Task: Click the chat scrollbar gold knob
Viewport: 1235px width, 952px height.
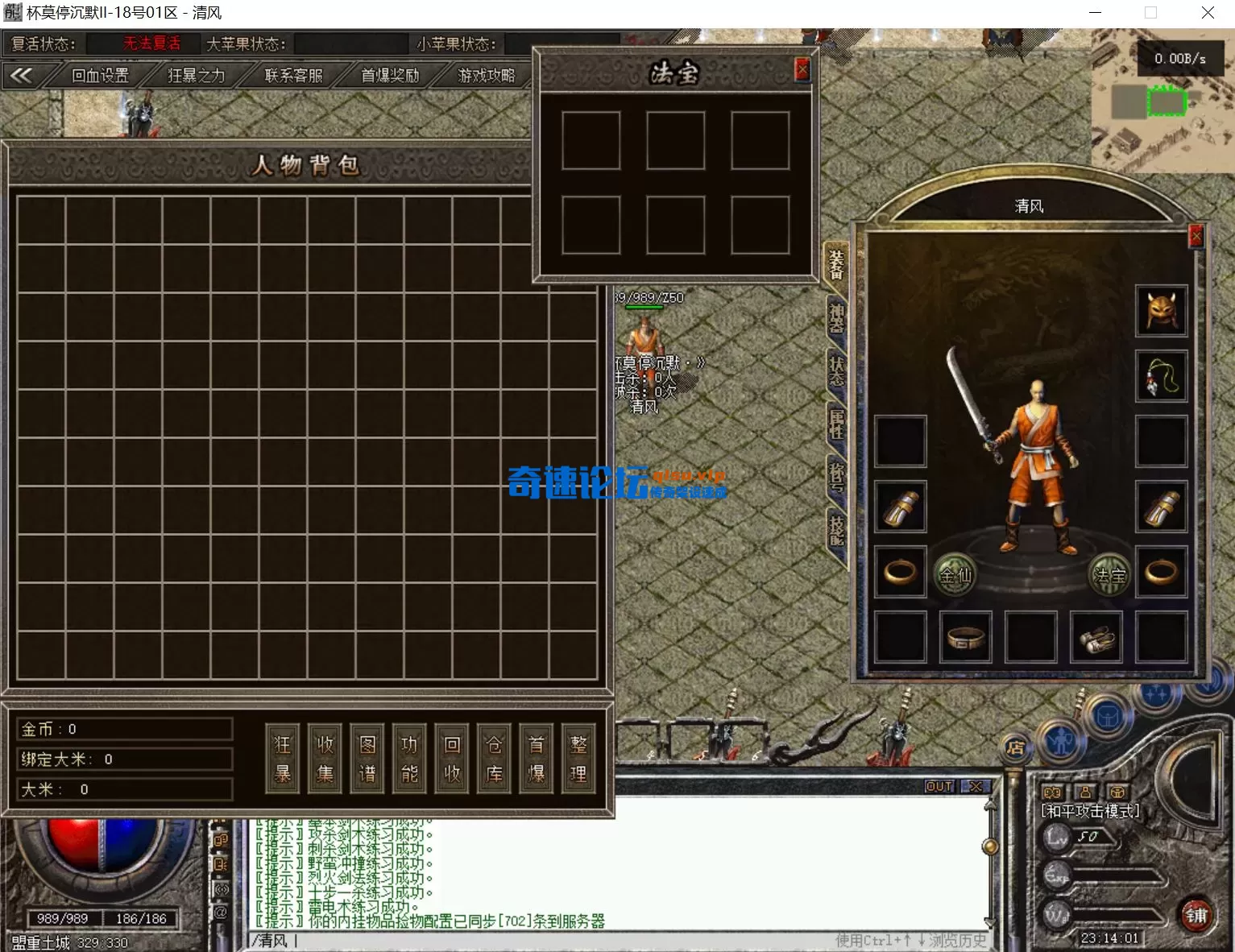Action: click(990, 846)
